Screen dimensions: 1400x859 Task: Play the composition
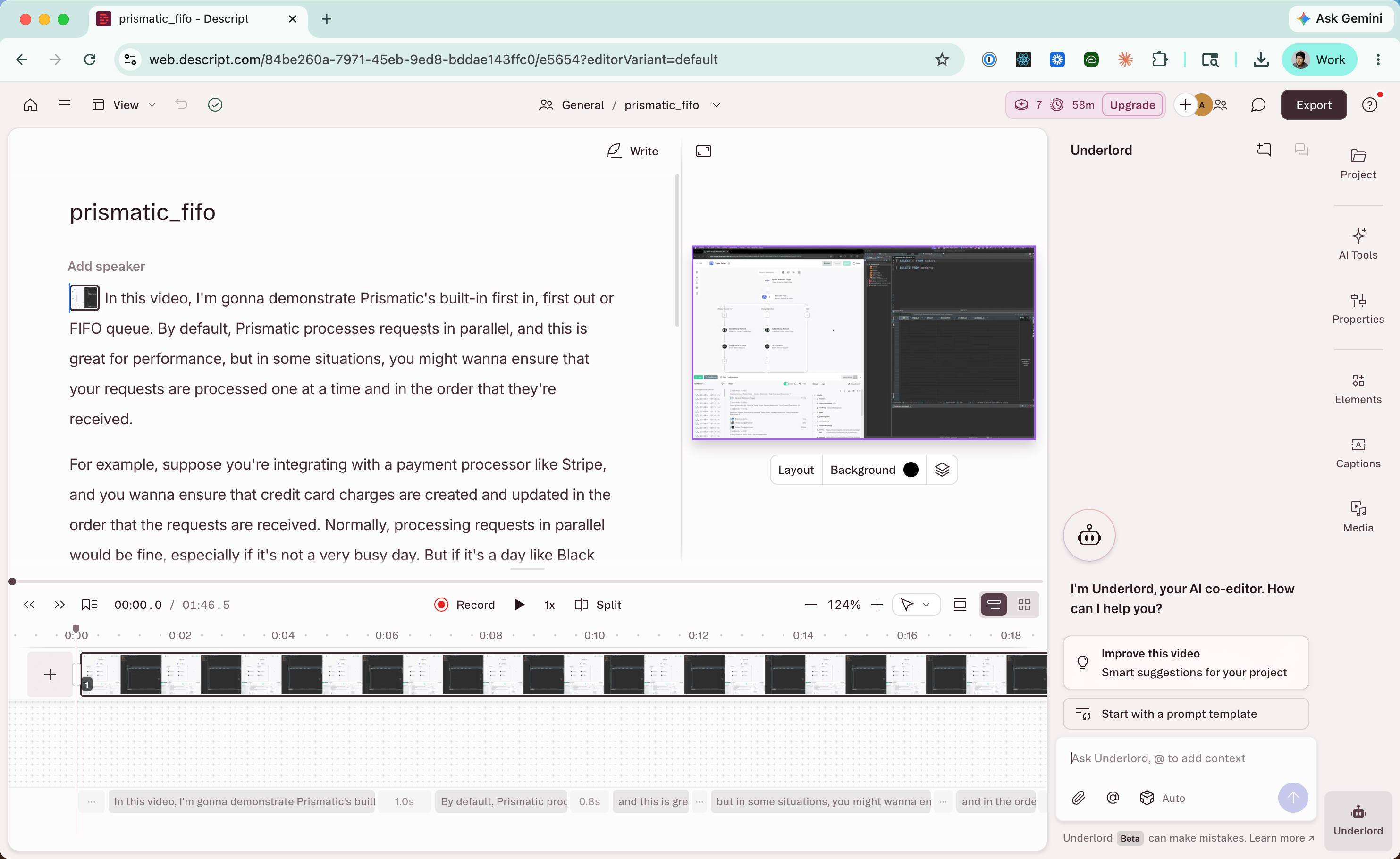tap(519, 605)
